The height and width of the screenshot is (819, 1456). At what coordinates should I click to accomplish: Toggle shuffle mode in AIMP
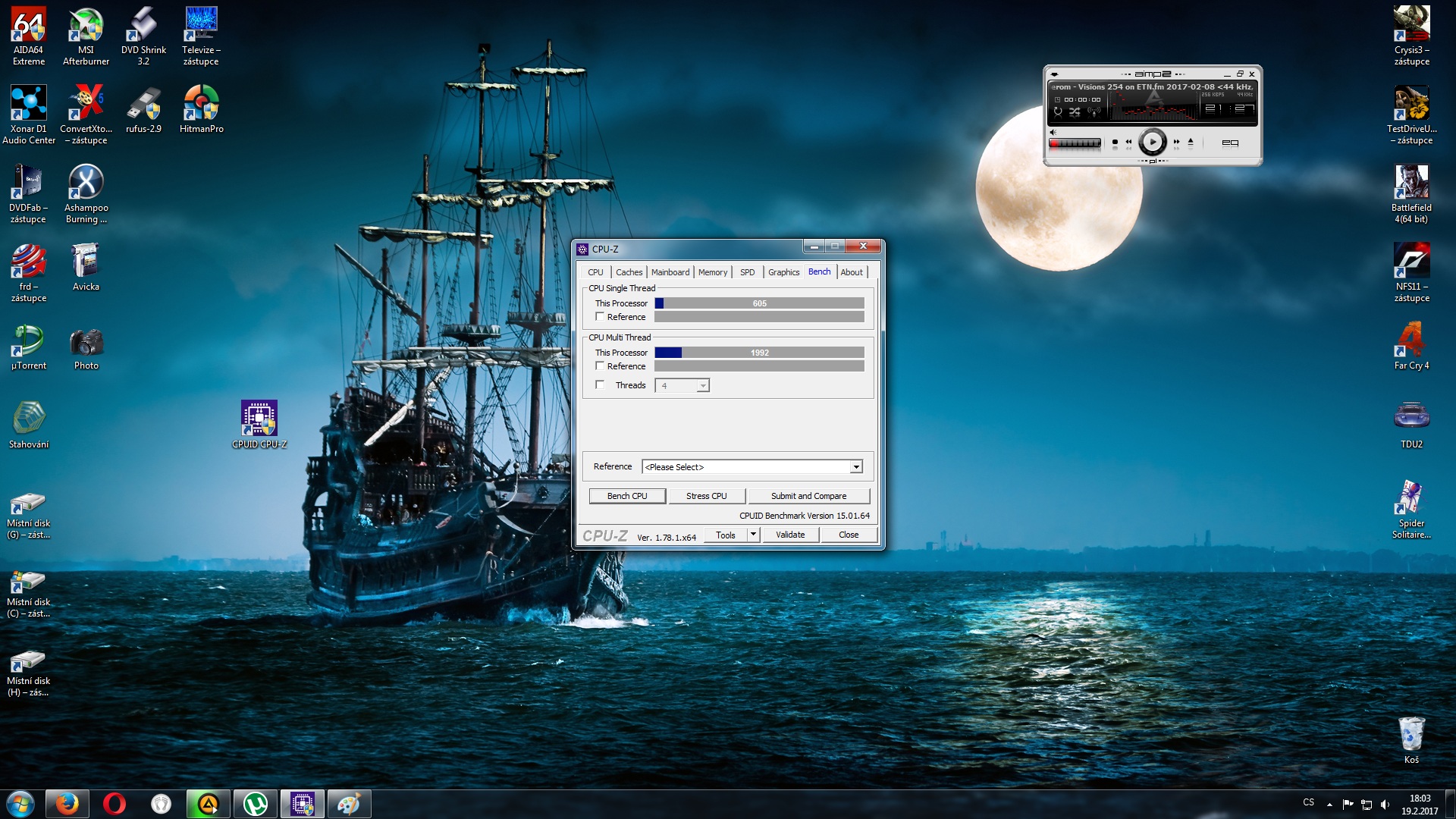tap(1075, 111)
